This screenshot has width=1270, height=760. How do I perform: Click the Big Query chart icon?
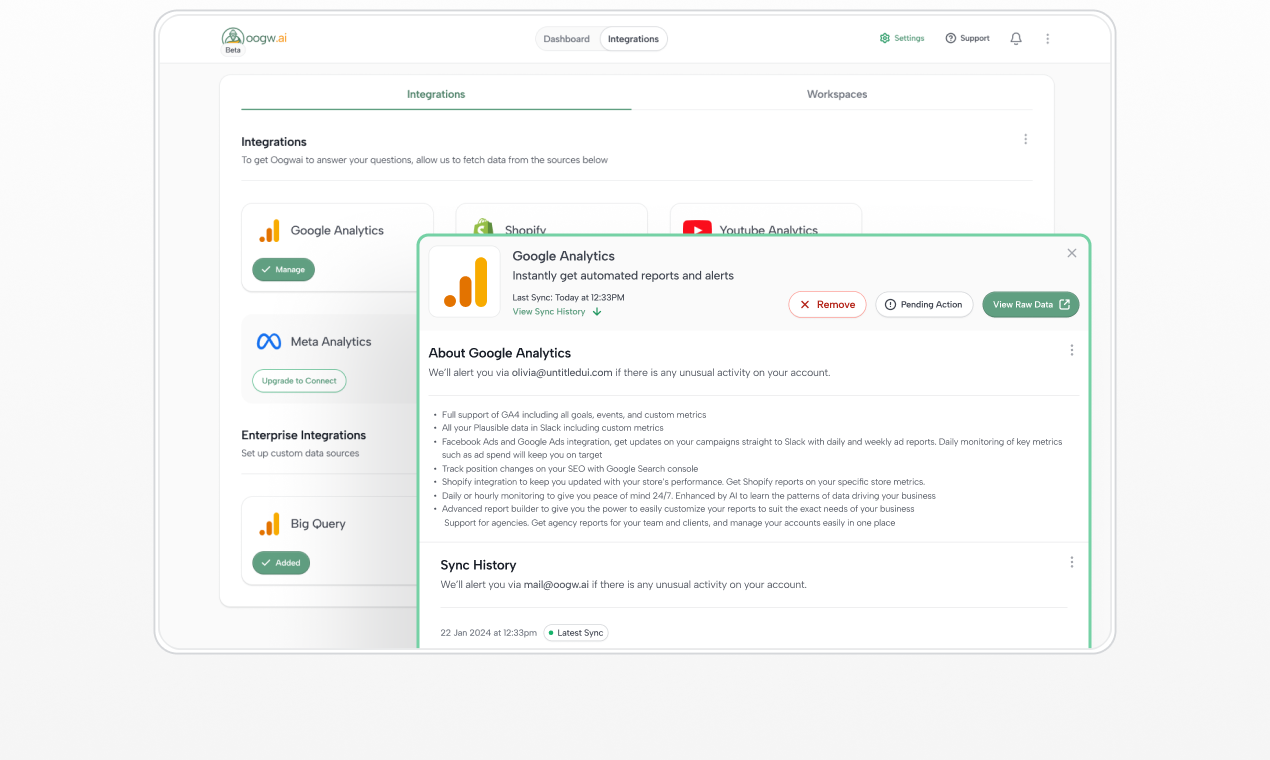click(268, 522)
